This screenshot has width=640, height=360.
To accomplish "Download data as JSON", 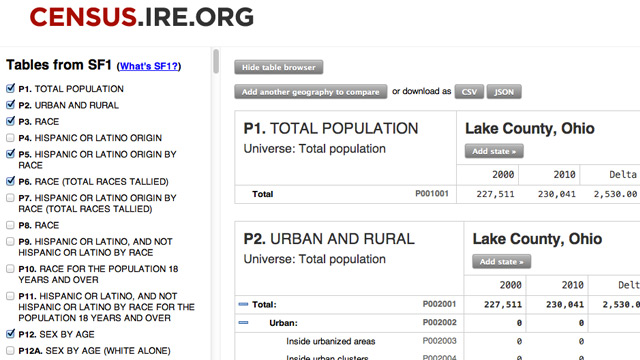I will (x=504, y=92).
